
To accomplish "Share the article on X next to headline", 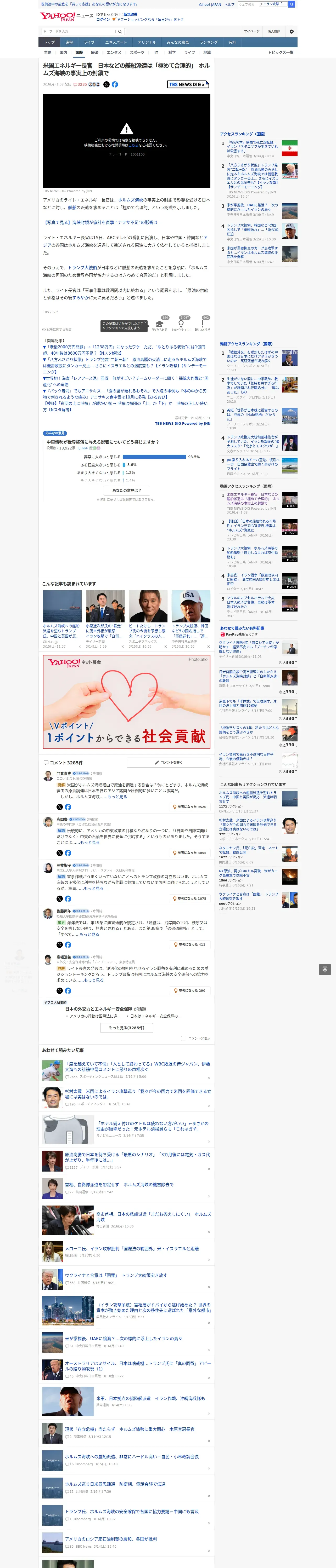I will (106, 85).
